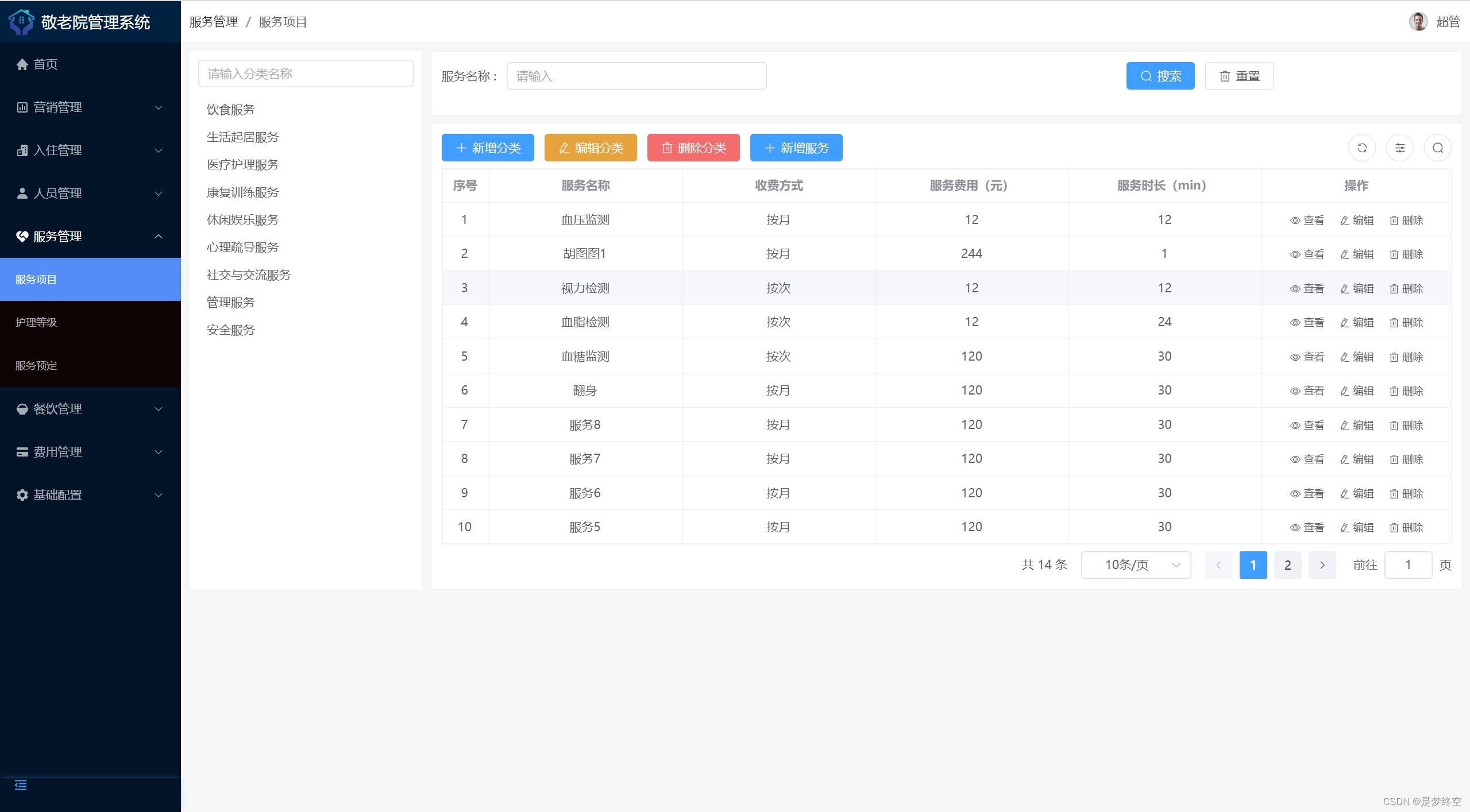1470x812 pixels.
Task: Edit the 胡图图1 service
Action: coord(1356,254)
